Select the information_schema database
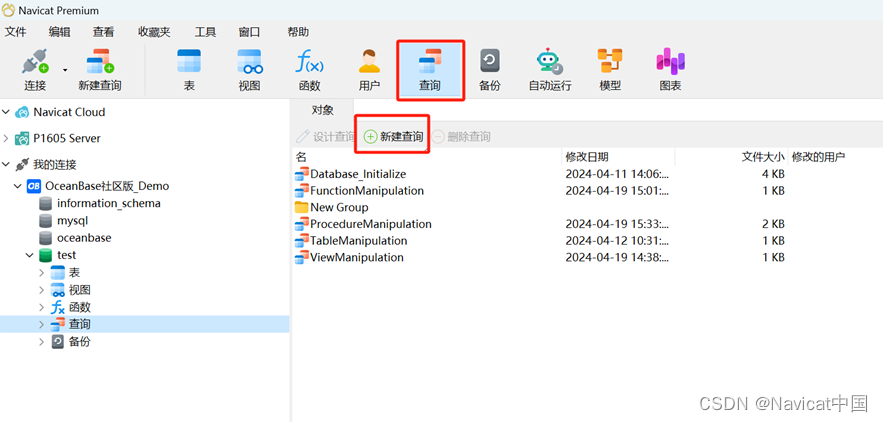 pyautogui.click(x=109, y=203)
